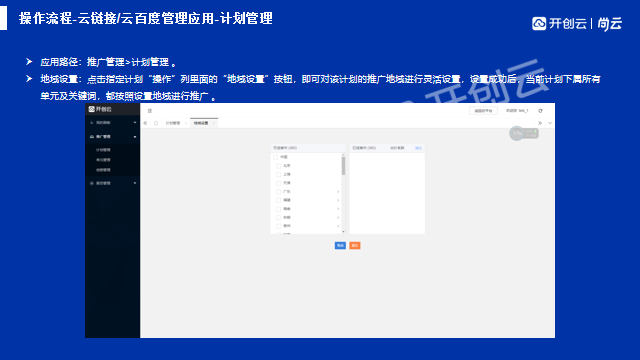Image resolution: width=640 pixels, height=360 pixels.
Task: Check the 中国 checkbox
Action: click(x=276, y=157)
